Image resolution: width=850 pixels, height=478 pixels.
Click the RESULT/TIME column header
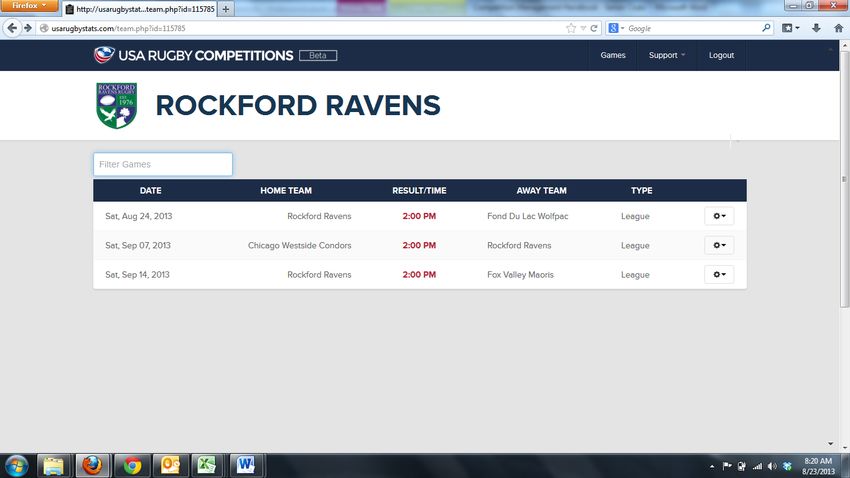(x=419, y=191)
